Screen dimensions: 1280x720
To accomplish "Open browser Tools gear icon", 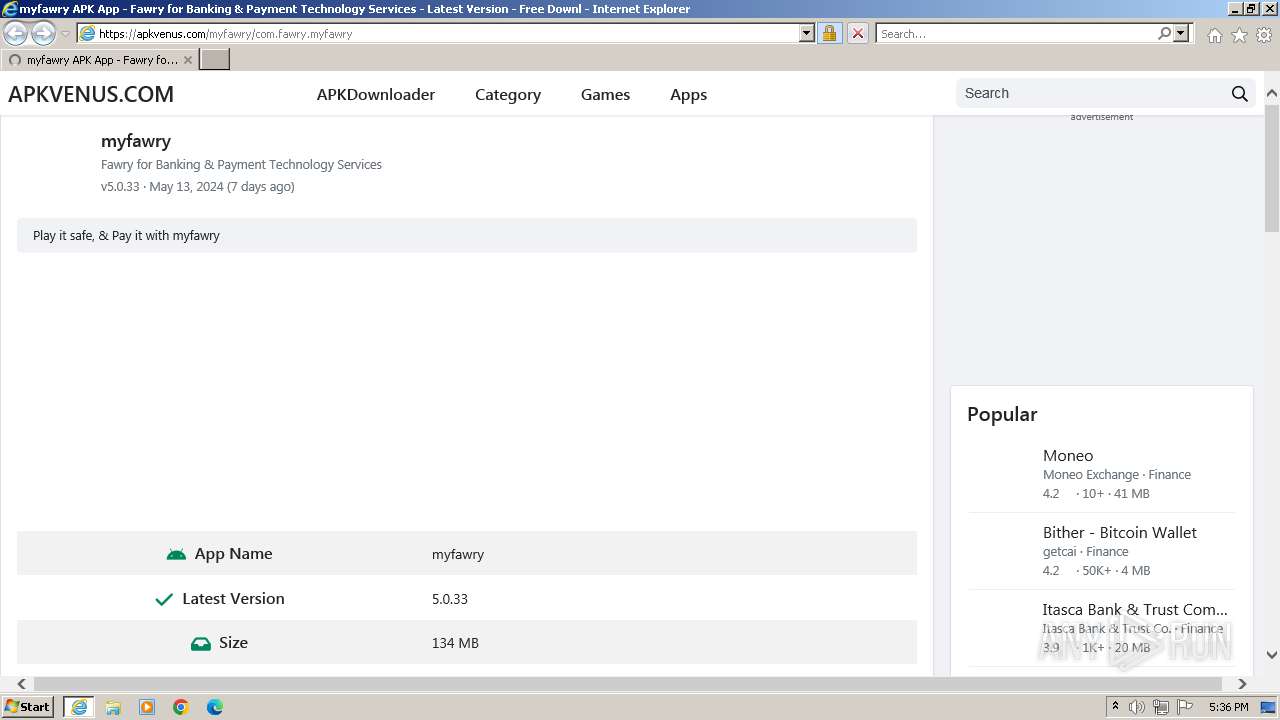I will click(x=1264, y=35).
